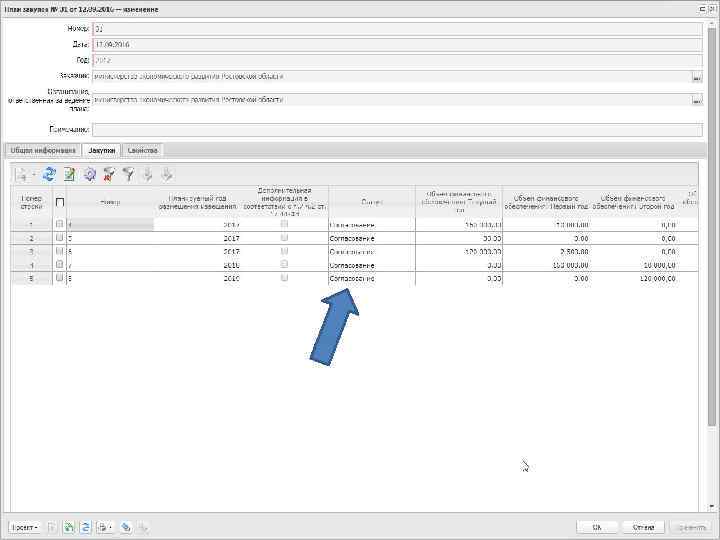720x540 pixels.
Task: Click the 2 500,00 value in row 3
Action: 574,252
